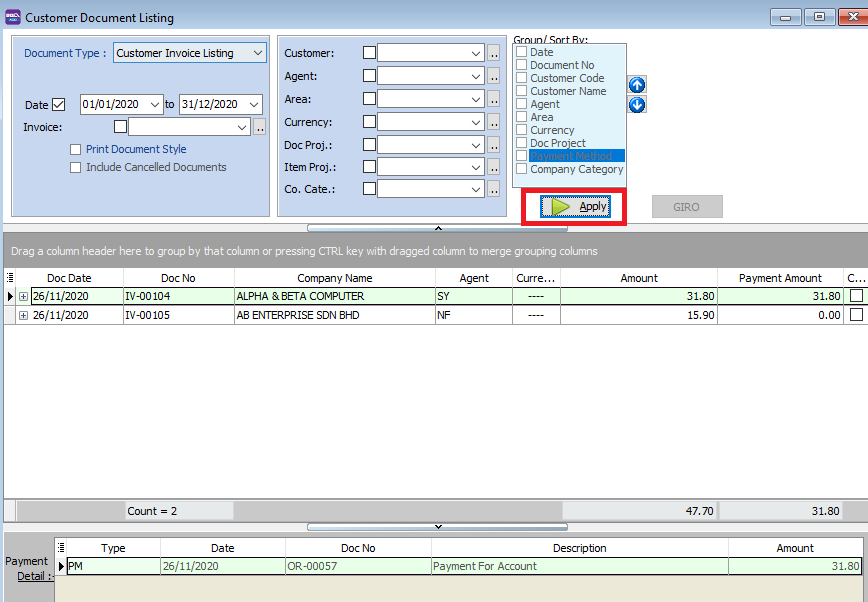Click the GIRO button
The height and width of the screenshot is (602, 868).
click(686, 207)
